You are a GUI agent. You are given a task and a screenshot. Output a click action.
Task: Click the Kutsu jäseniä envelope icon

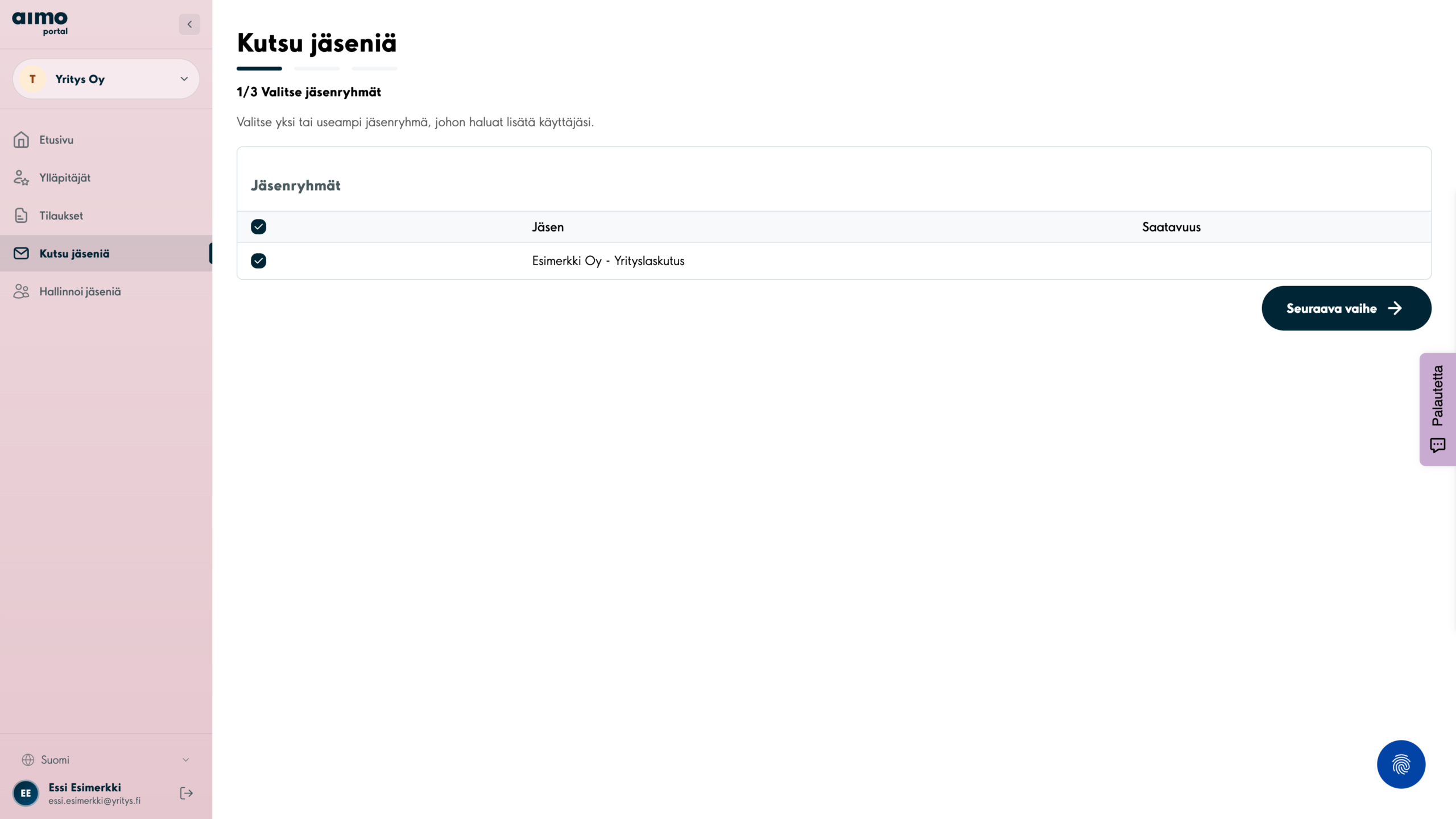[x=21, y=253]
